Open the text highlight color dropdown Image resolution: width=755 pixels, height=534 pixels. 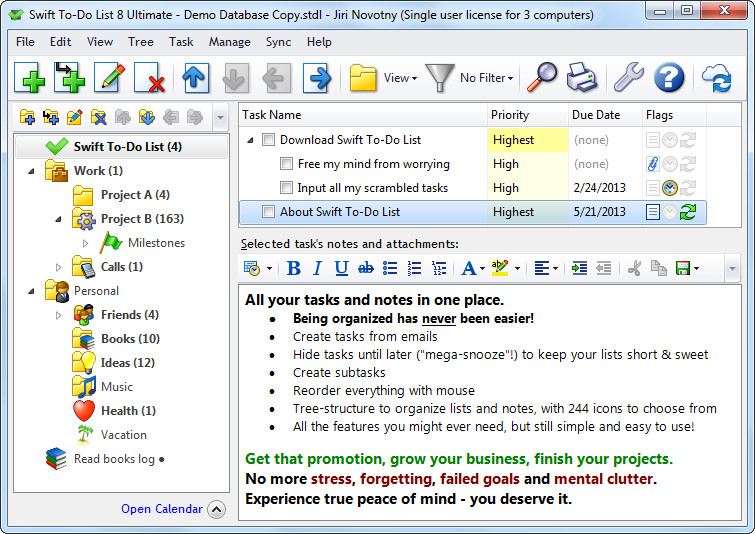[x=517, y=268]
